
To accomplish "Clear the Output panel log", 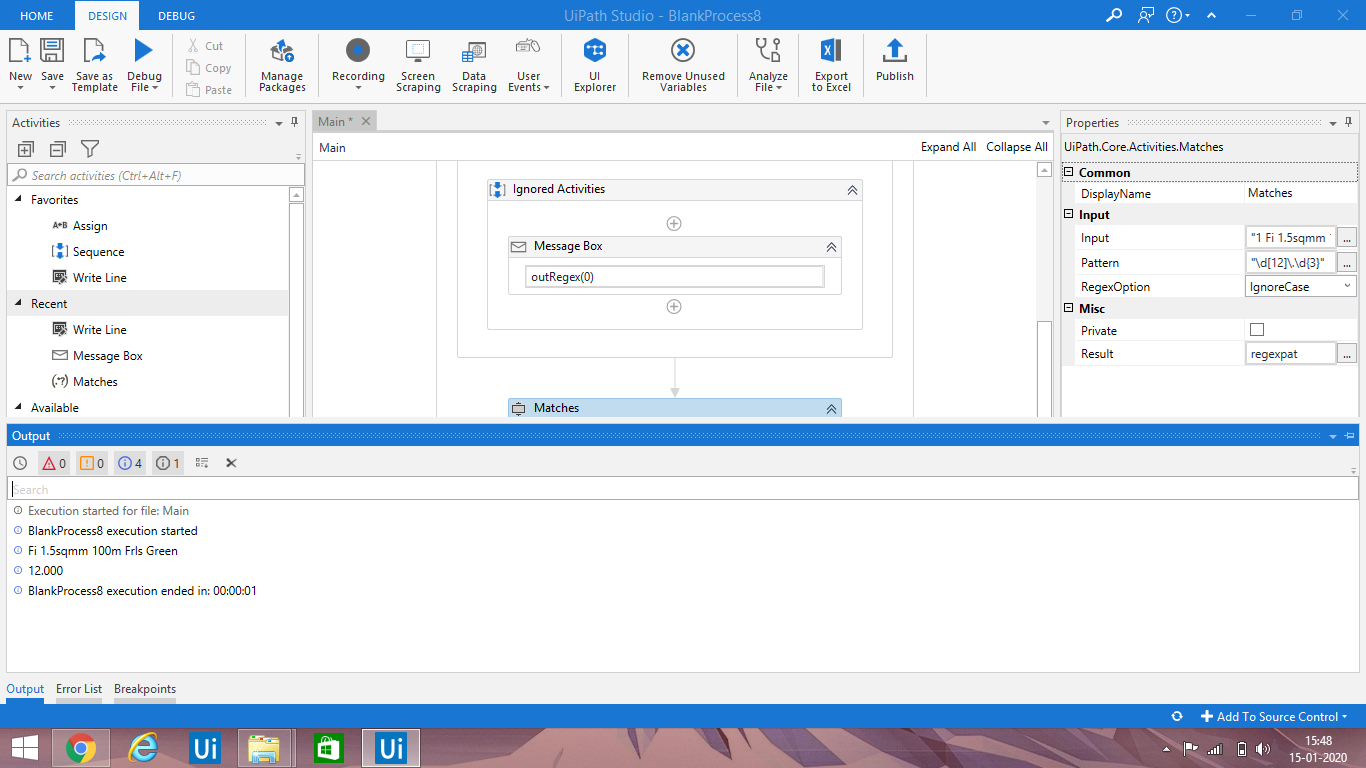I will [231, 463].
